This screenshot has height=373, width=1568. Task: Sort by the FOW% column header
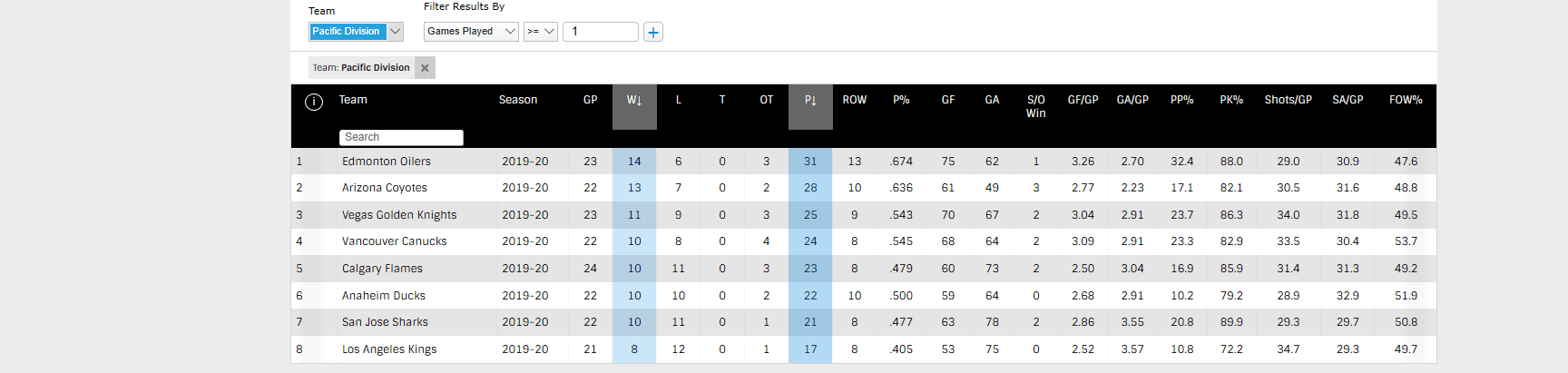pyautogui.click(x=1406, y=100)
